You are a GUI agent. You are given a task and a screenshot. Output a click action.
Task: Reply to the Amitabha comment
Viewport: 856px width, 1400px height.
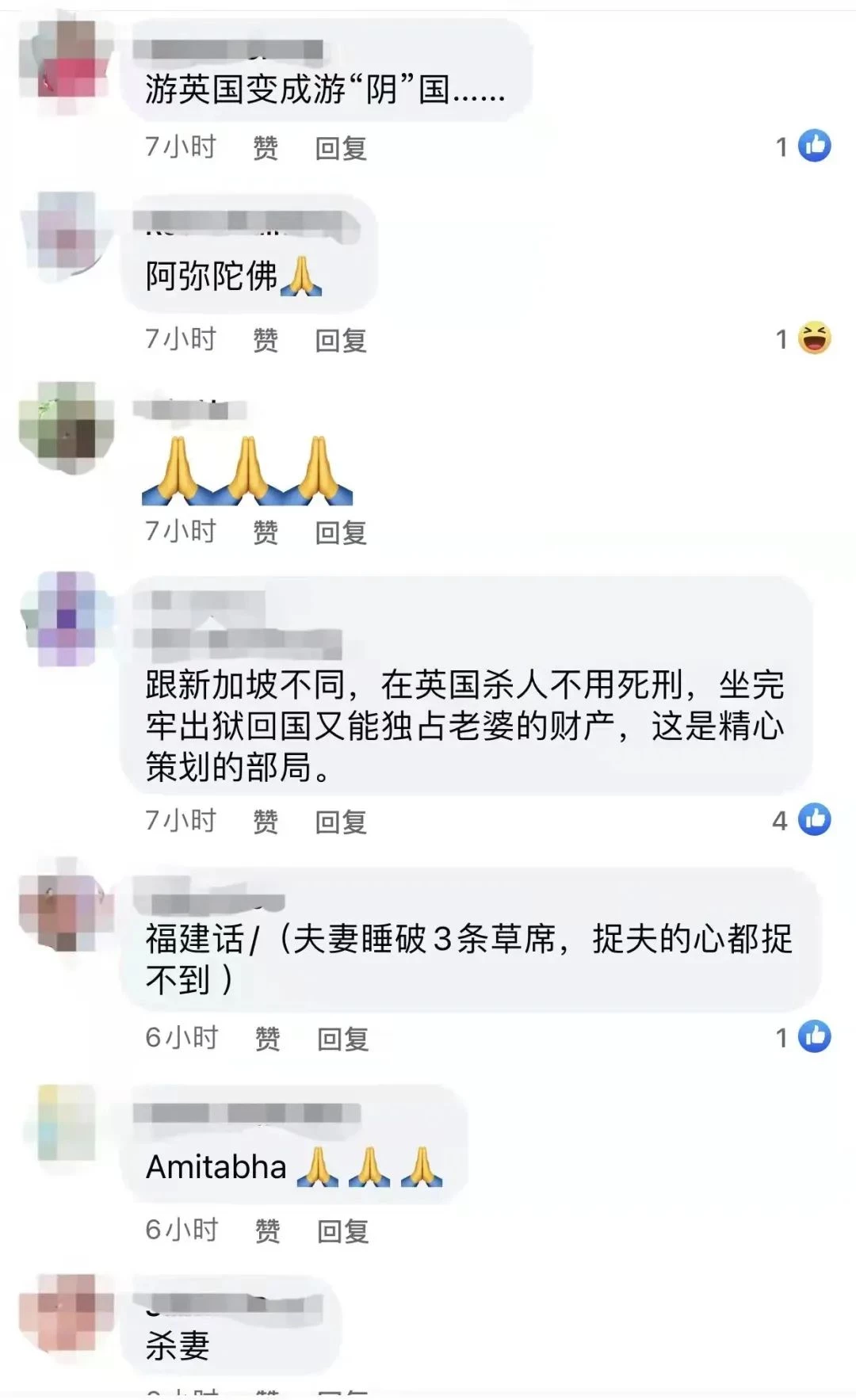[x=343, y=1231]
